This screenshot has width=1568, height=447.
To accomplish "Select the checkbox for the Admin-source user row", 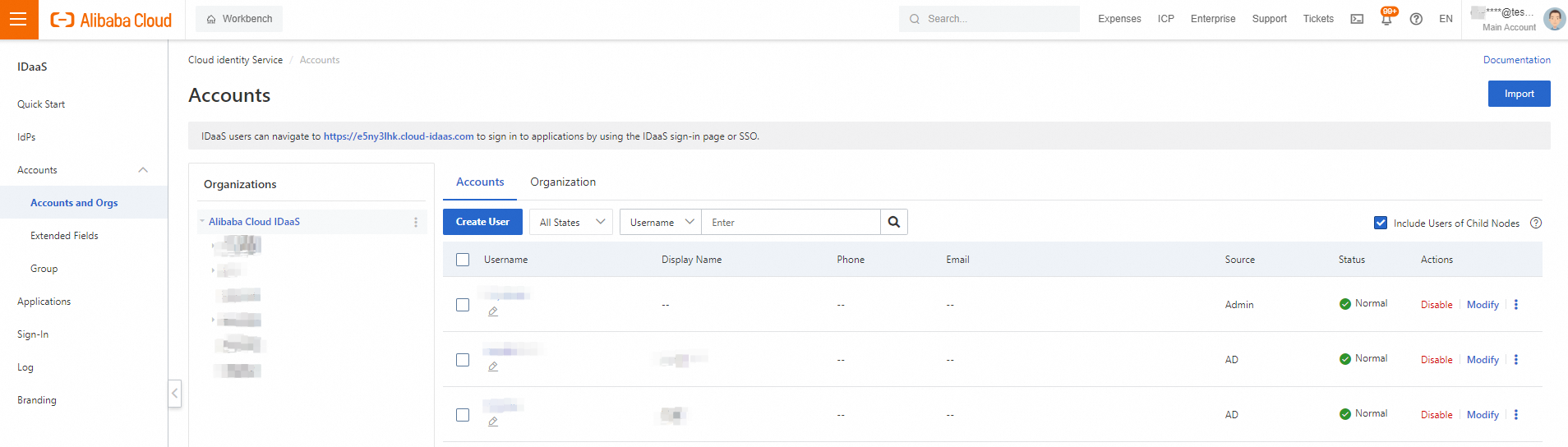I will (463, 305).
